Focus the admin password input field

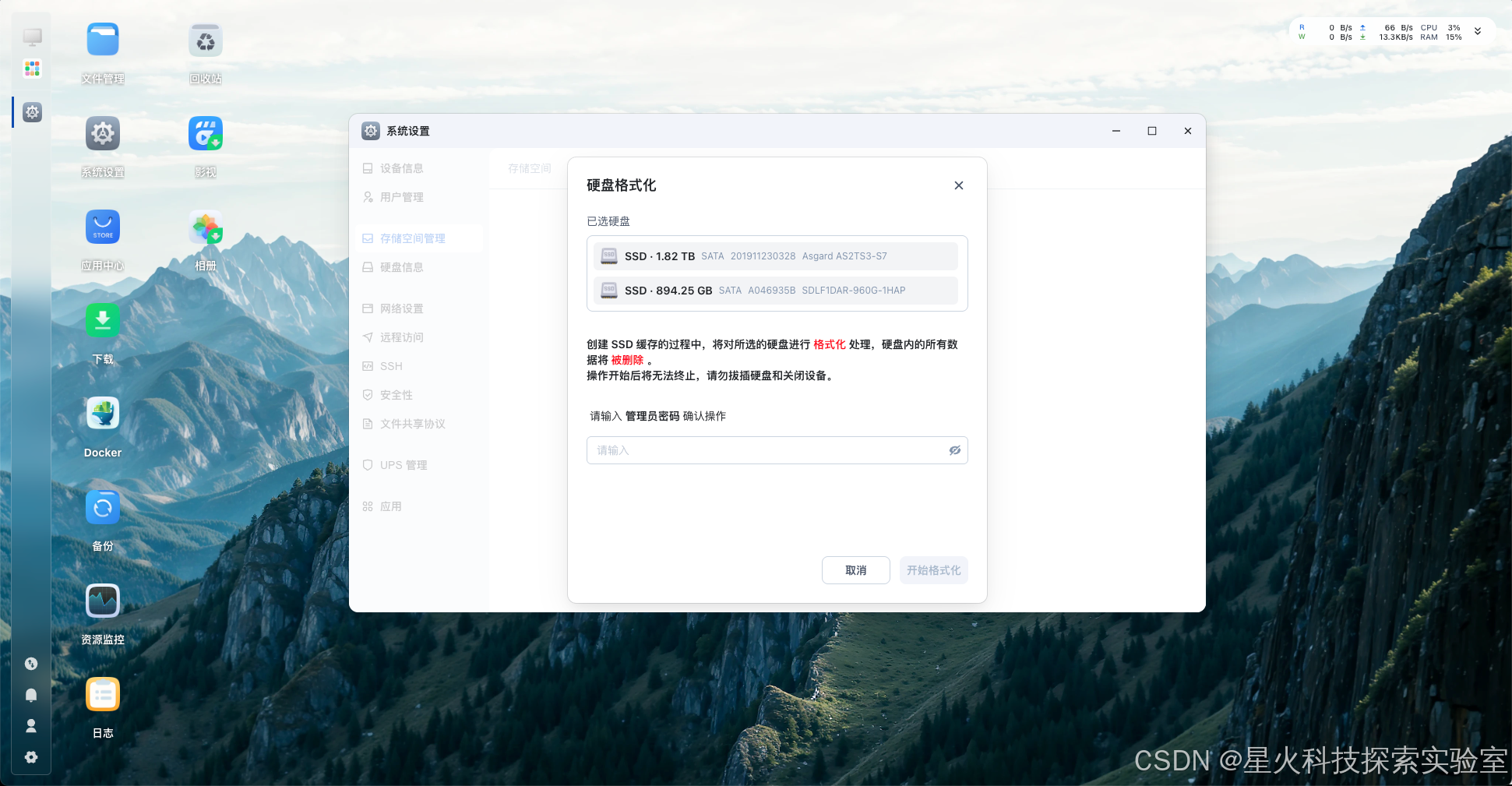(777, 450)
